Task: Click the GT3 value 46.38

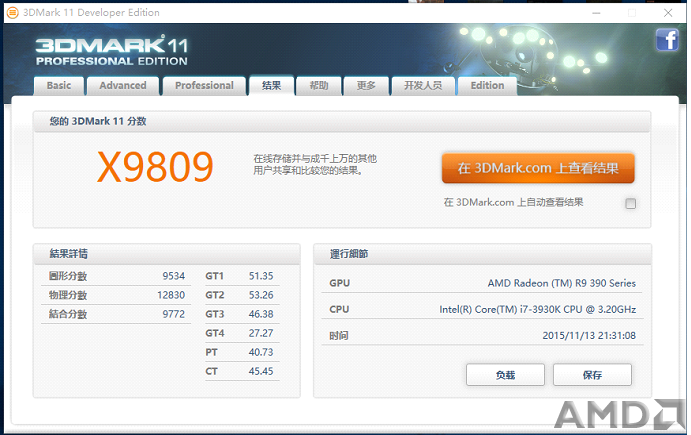Action: click(261, 314)
